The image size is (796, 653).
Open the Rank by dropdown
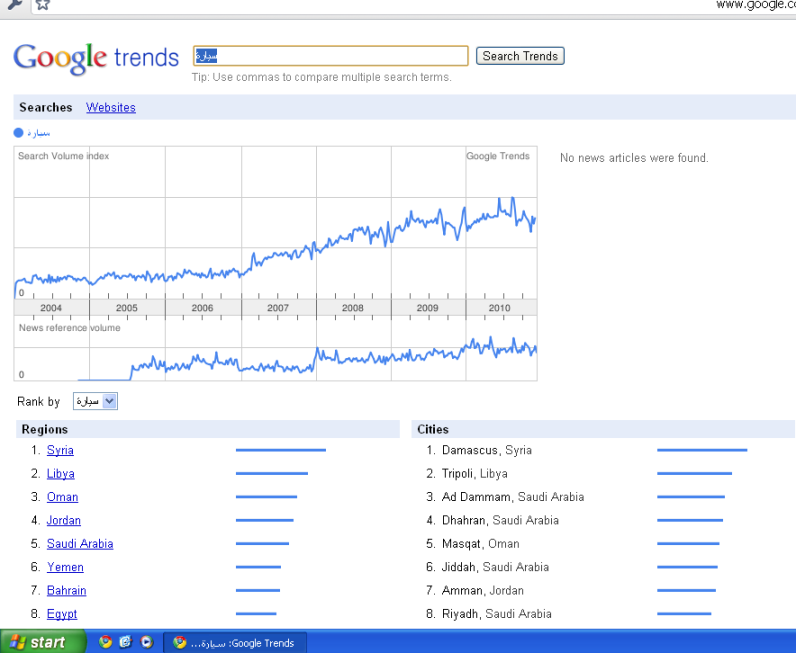[95, 401]
